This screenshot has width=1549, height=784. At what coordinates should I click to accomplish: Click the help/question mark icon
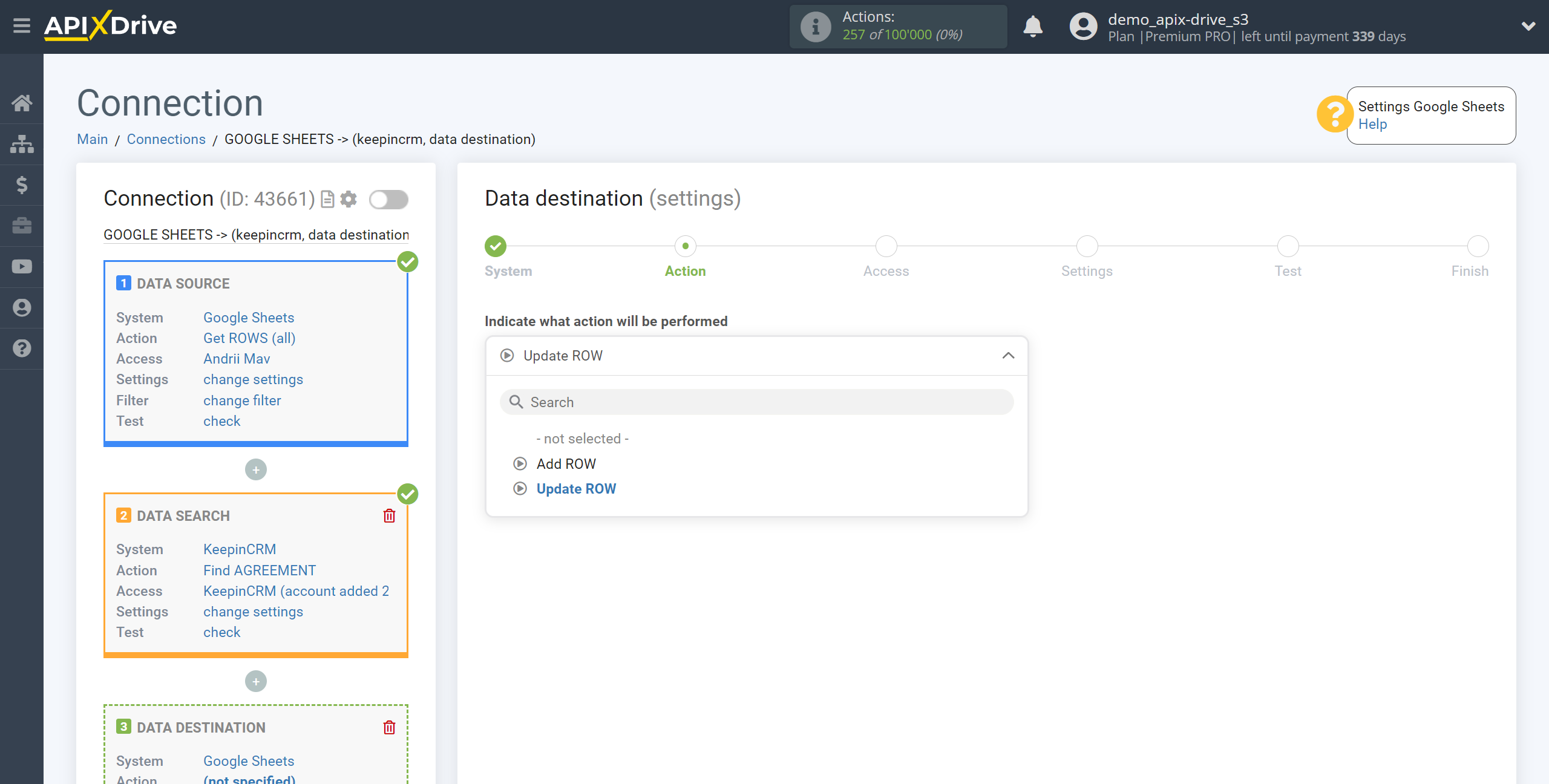pos(1336,114)
